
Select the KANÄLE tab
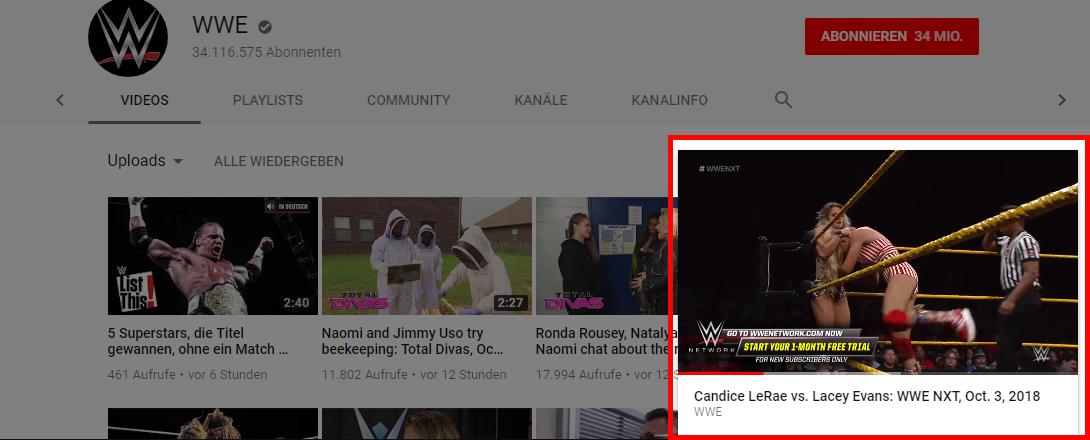(x=540, y=100)
